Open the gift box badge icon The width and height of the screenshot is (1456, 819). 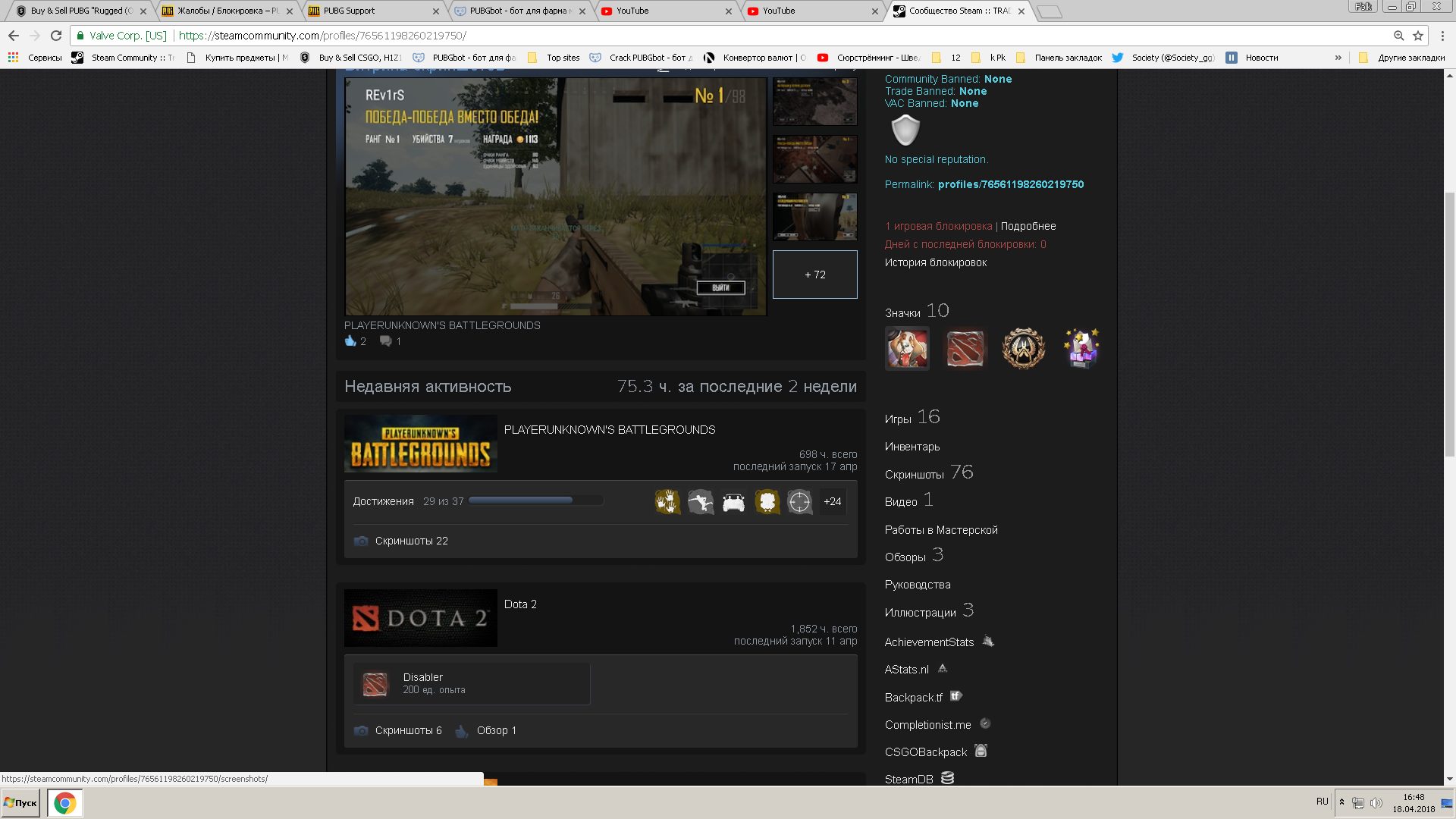coord(1081,349)
